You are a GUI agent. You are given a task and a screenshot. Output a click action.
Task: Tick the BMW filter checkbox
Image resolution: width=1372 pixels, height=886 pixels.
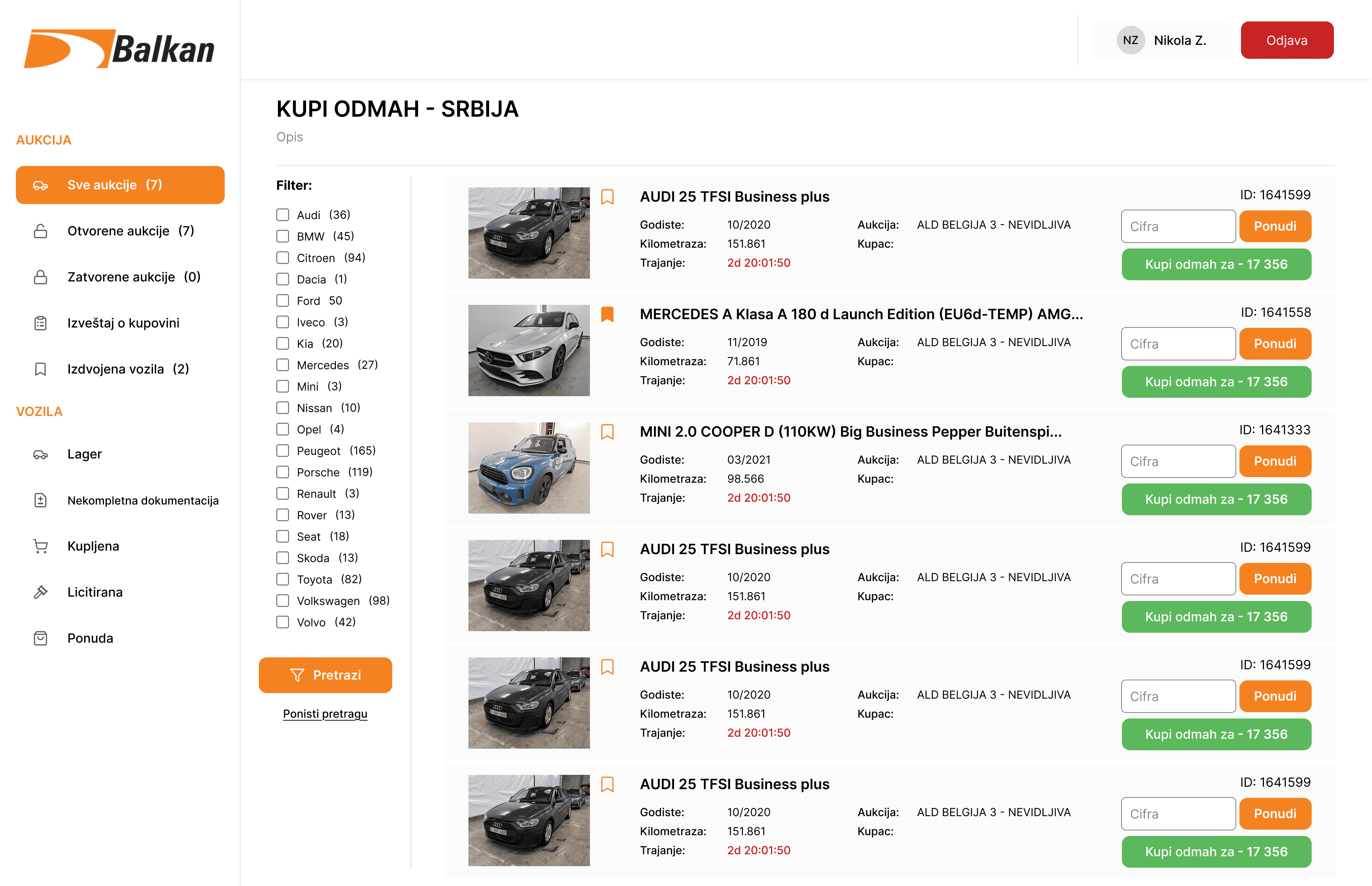(x=282, y=236)
